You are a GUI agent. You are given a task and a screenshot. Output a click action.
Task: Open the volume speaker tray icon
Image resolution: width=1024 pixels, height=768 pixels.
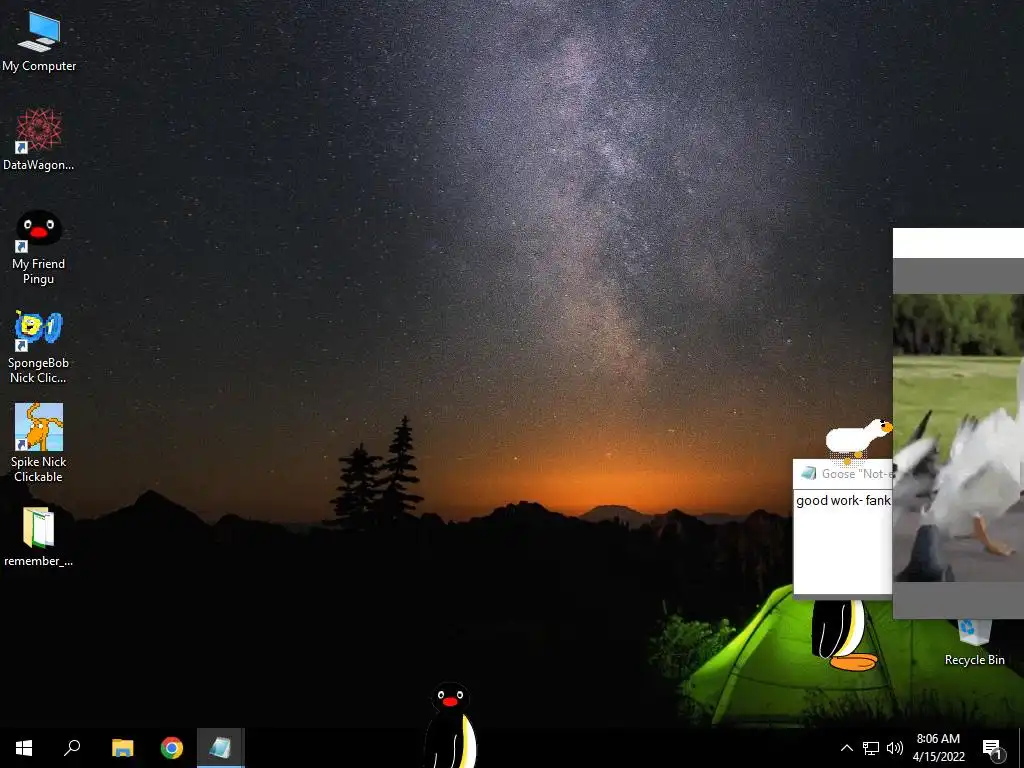pos(895,748)
